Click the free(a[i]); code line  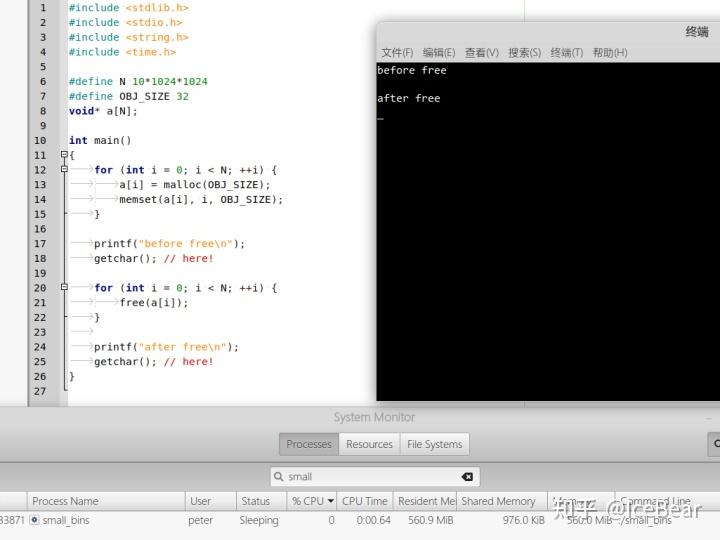pos(153,303)
